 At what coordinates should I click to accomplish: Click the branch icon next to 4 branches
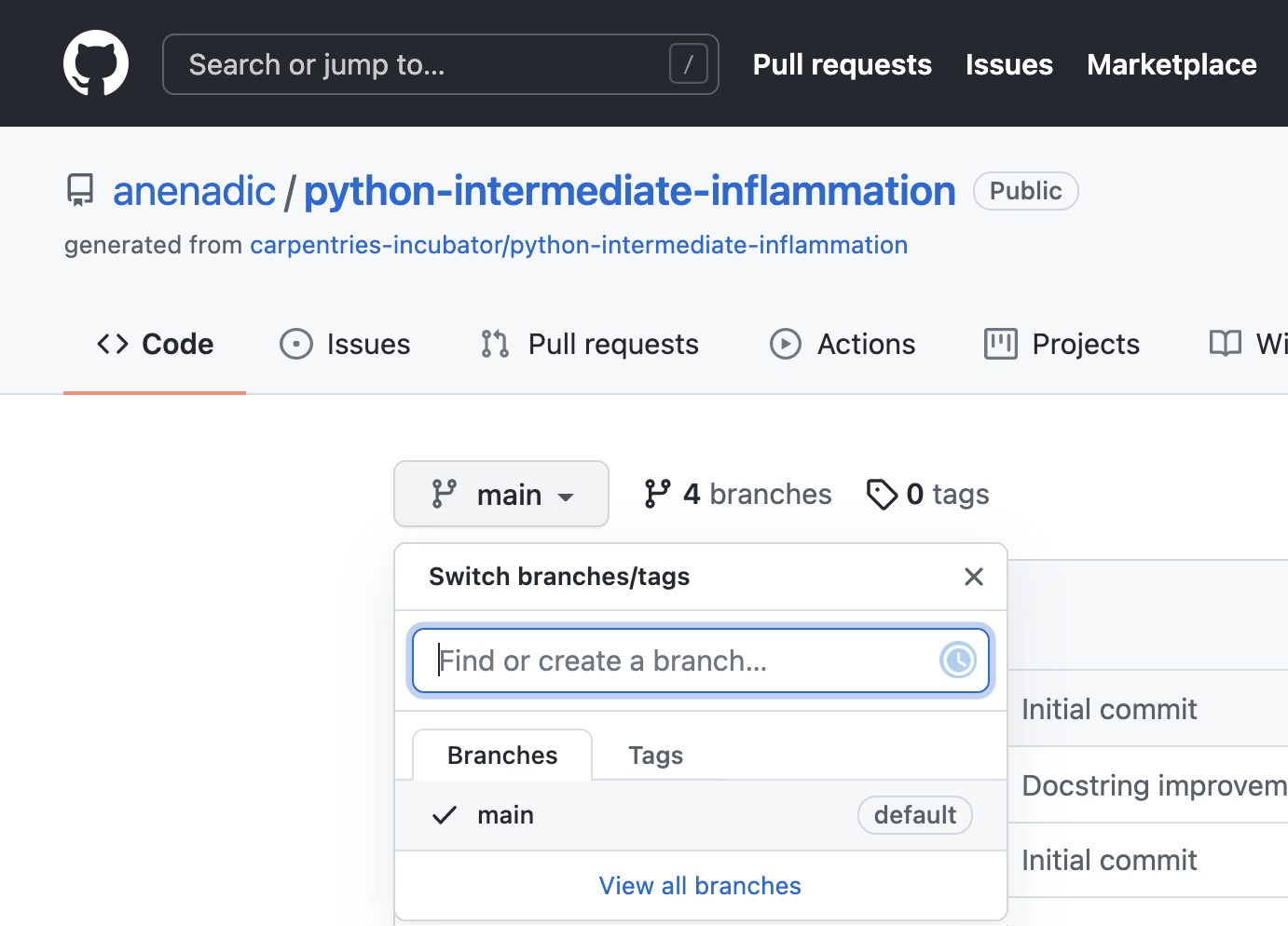pyautogui.click(x=659, y=494)
